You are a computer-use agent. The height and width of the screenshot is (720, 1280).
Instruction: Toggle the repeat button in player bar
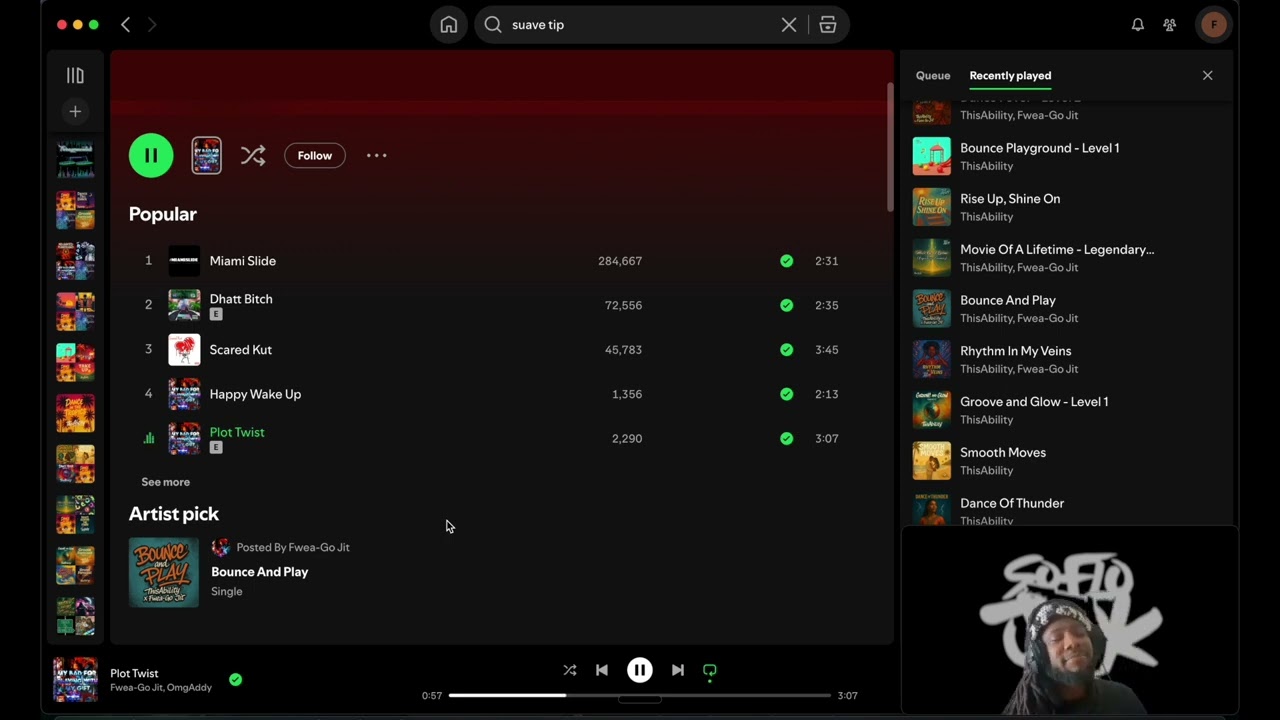(710, 670)
